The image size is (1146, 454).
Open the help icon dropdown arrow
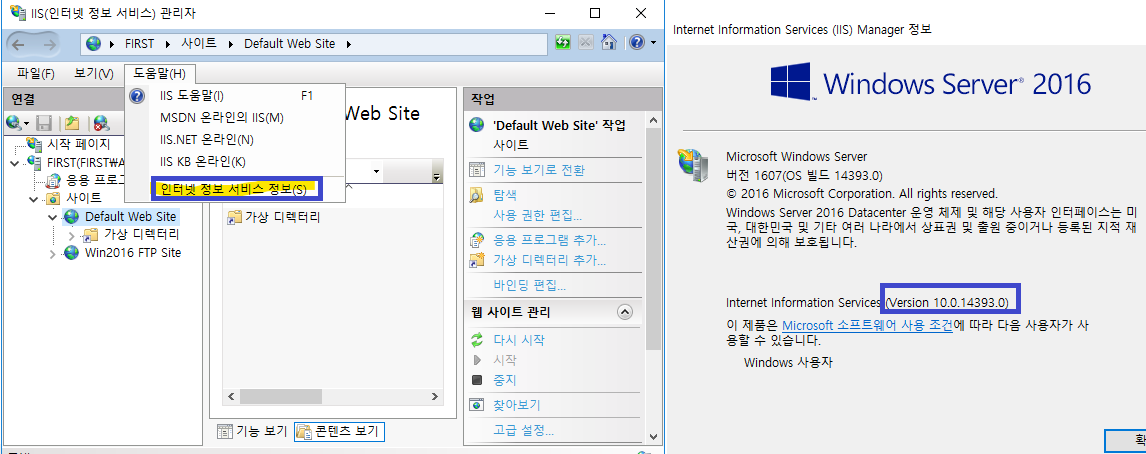tap(653, 43)
